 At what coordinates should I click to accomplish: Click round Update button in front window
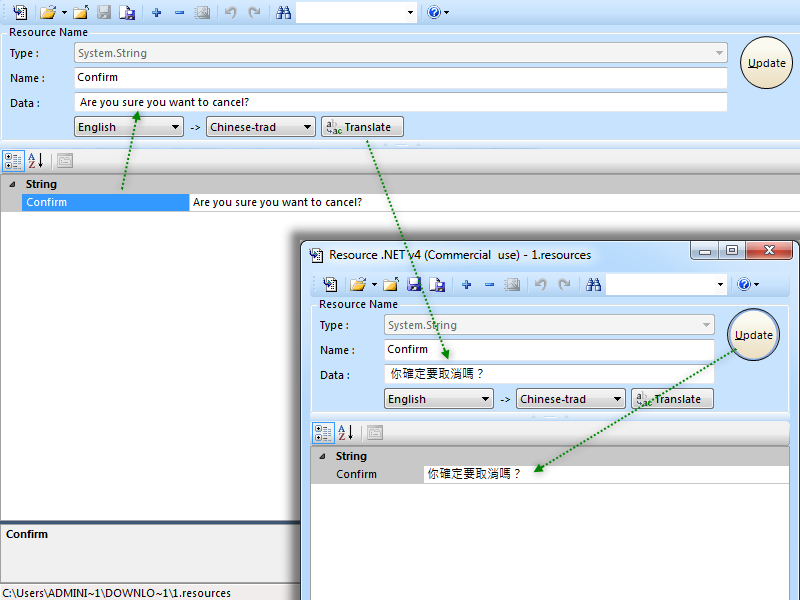coord(754,335)
